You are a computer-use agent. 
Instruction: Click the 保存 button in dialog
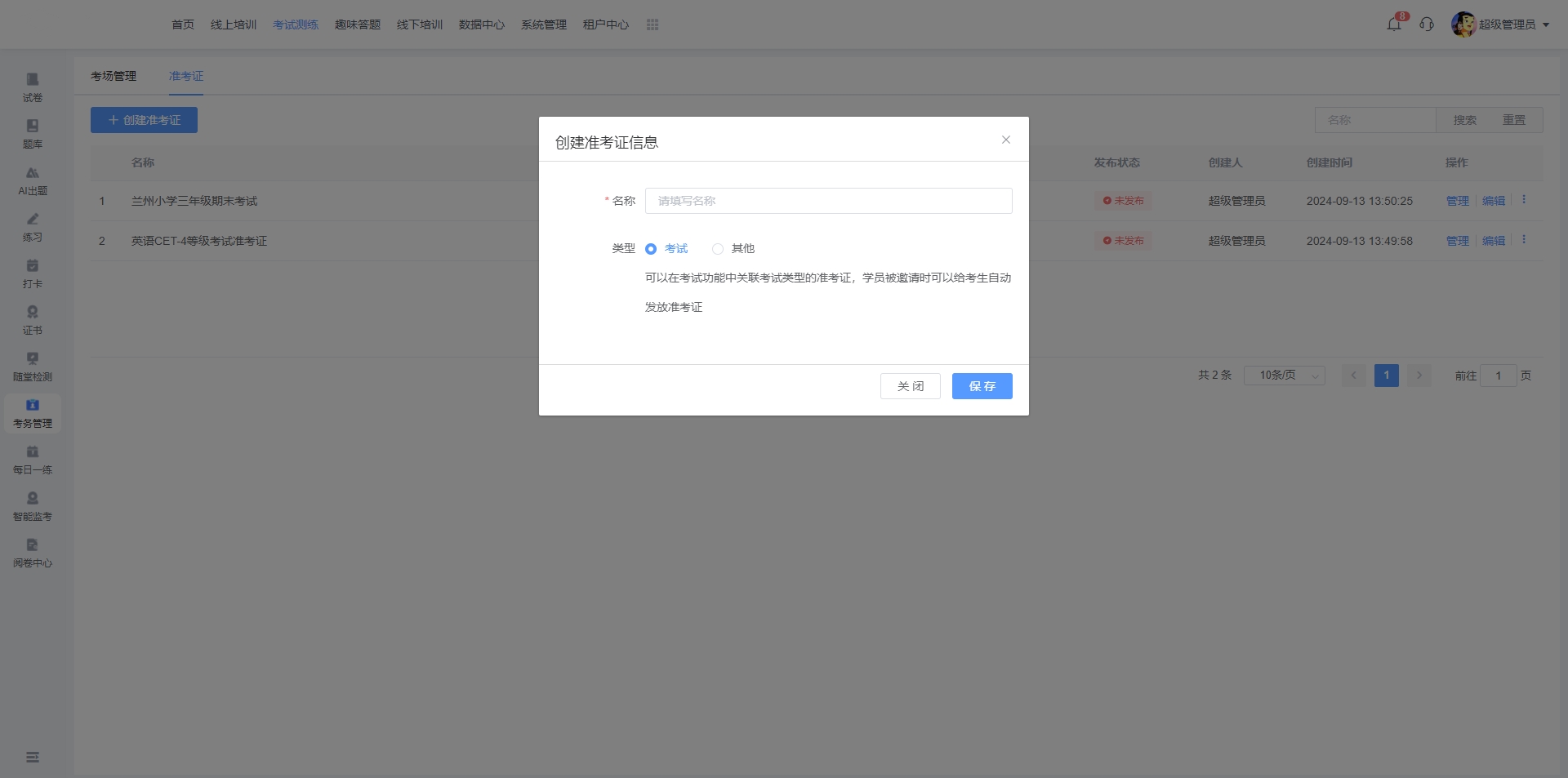pos(982,386)
